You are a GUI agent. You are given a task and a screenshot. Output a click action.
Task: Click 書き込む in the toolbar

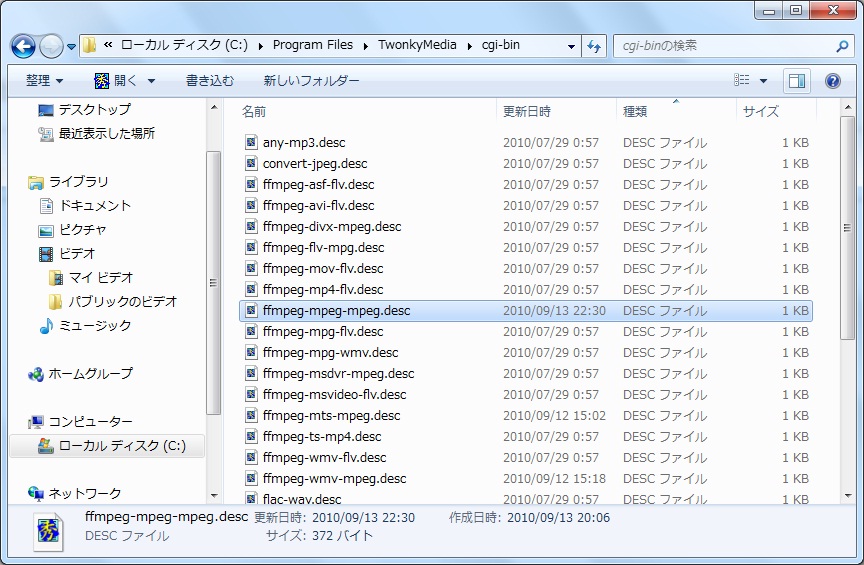pyautogui.click(x=209, y=81)
